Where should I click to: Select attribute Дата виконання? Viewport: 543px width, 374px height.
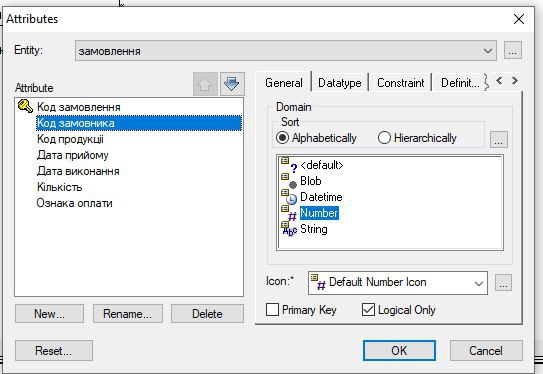(x=78, y=171)
